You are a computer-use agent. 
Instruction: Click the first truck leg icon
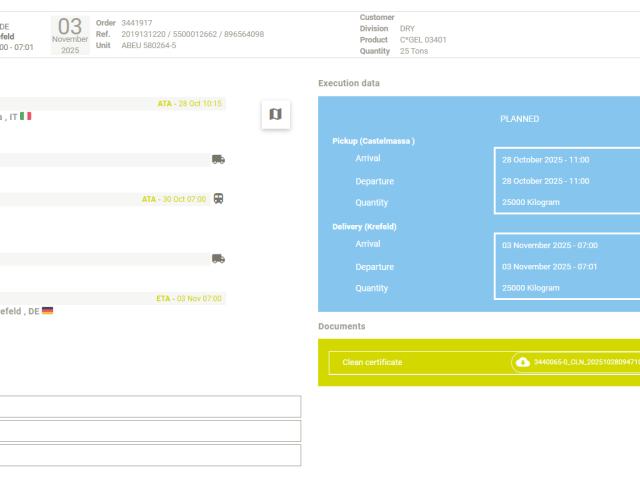click(218, 159)
